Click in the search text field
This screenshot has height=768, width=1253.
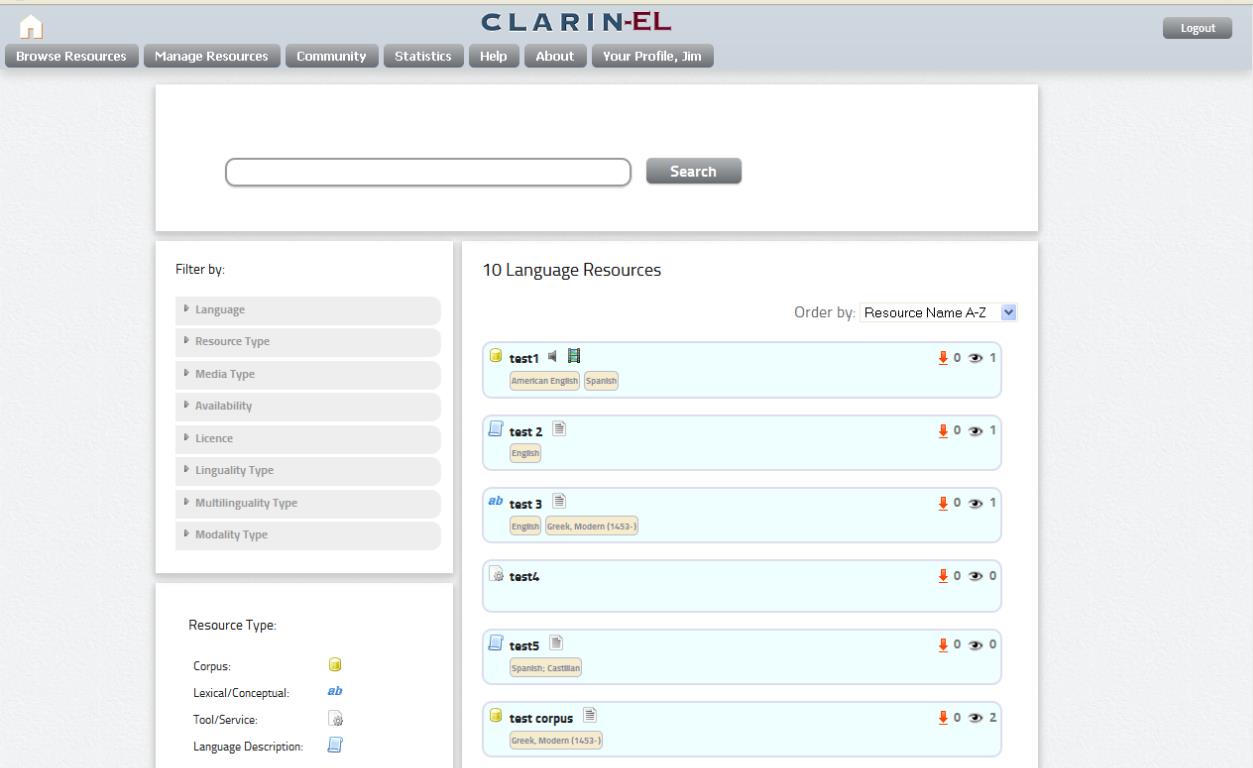[428, 172]
